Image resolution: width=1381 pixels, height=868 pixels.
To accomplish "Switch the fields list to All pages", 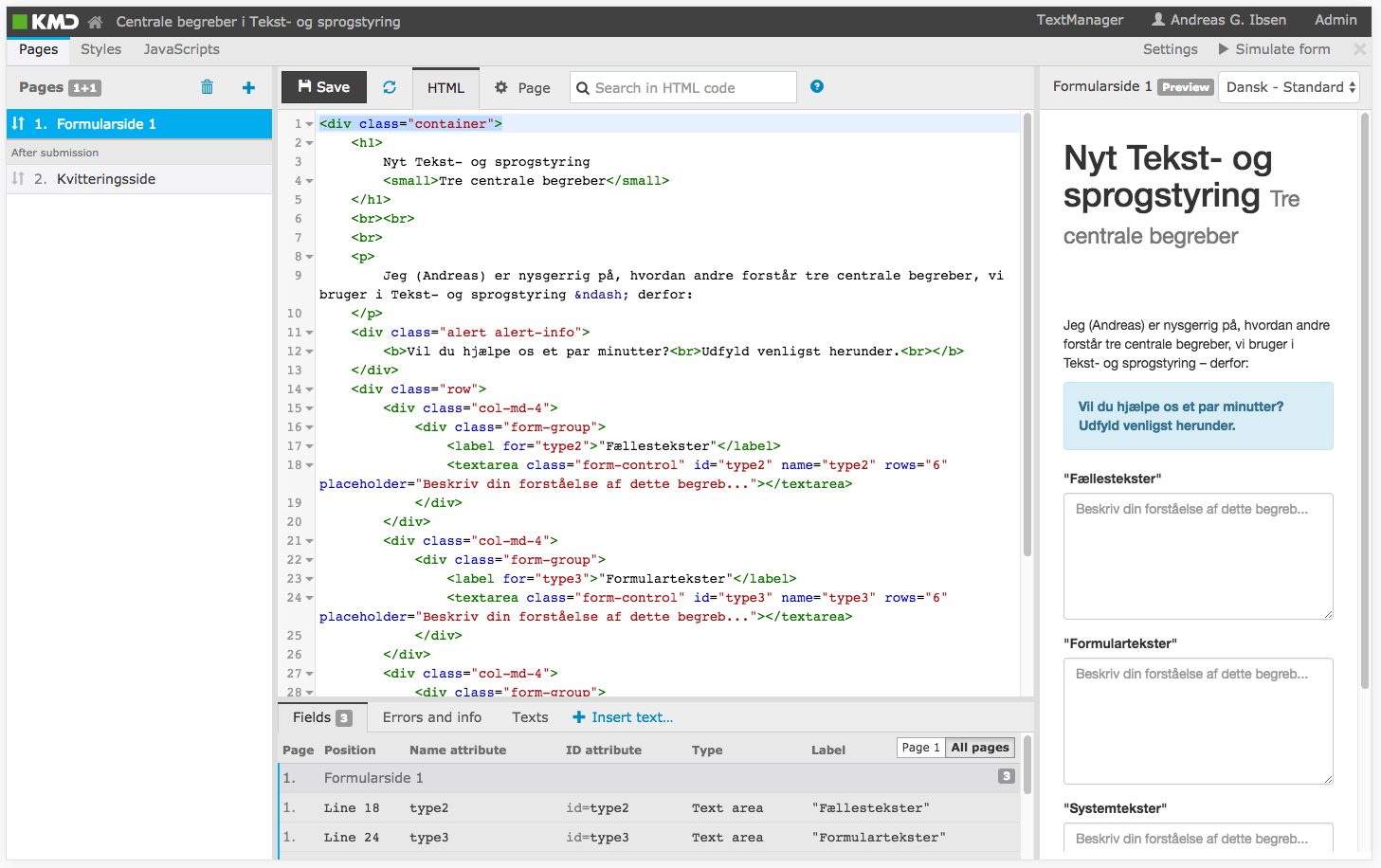I will pyautogui.click(x=979, y=747).
